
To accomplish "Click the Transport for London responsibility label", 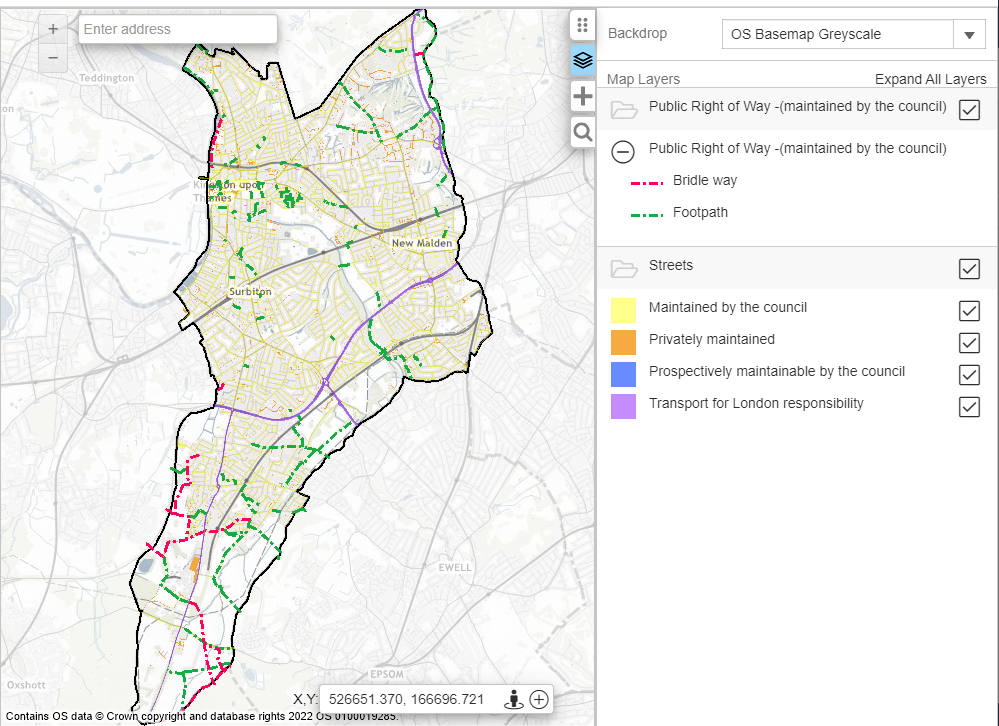I will [x=756, y=403].
